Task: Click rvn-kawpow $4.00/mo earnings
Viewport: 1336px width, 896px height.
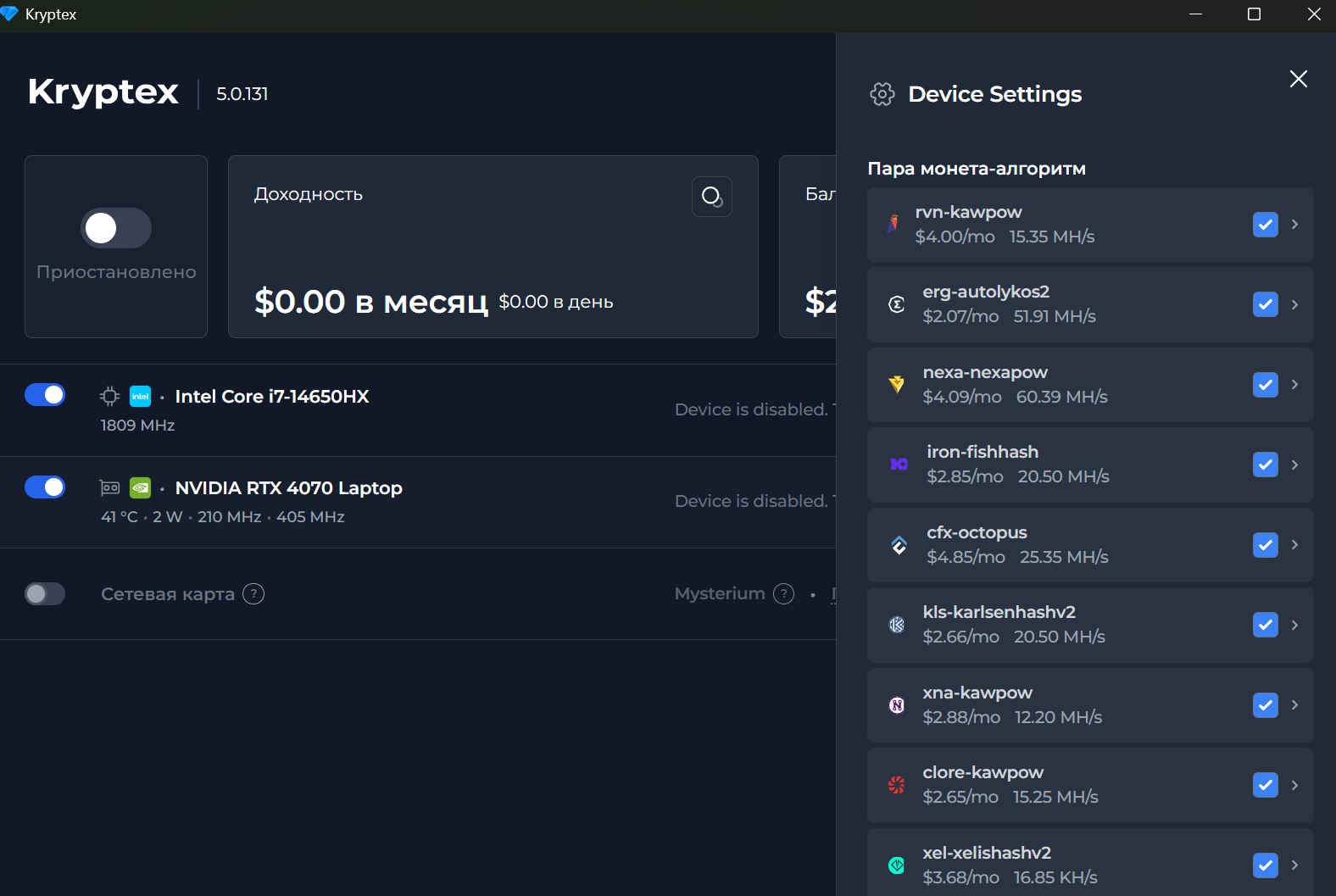Action: (x=955, y=237)
